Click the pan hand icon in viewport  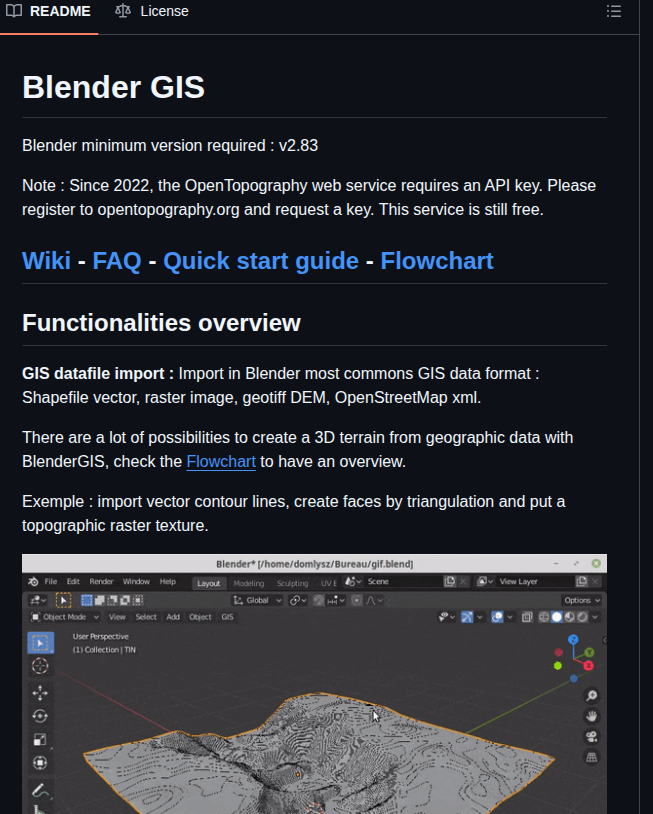(x=591, y=716)
